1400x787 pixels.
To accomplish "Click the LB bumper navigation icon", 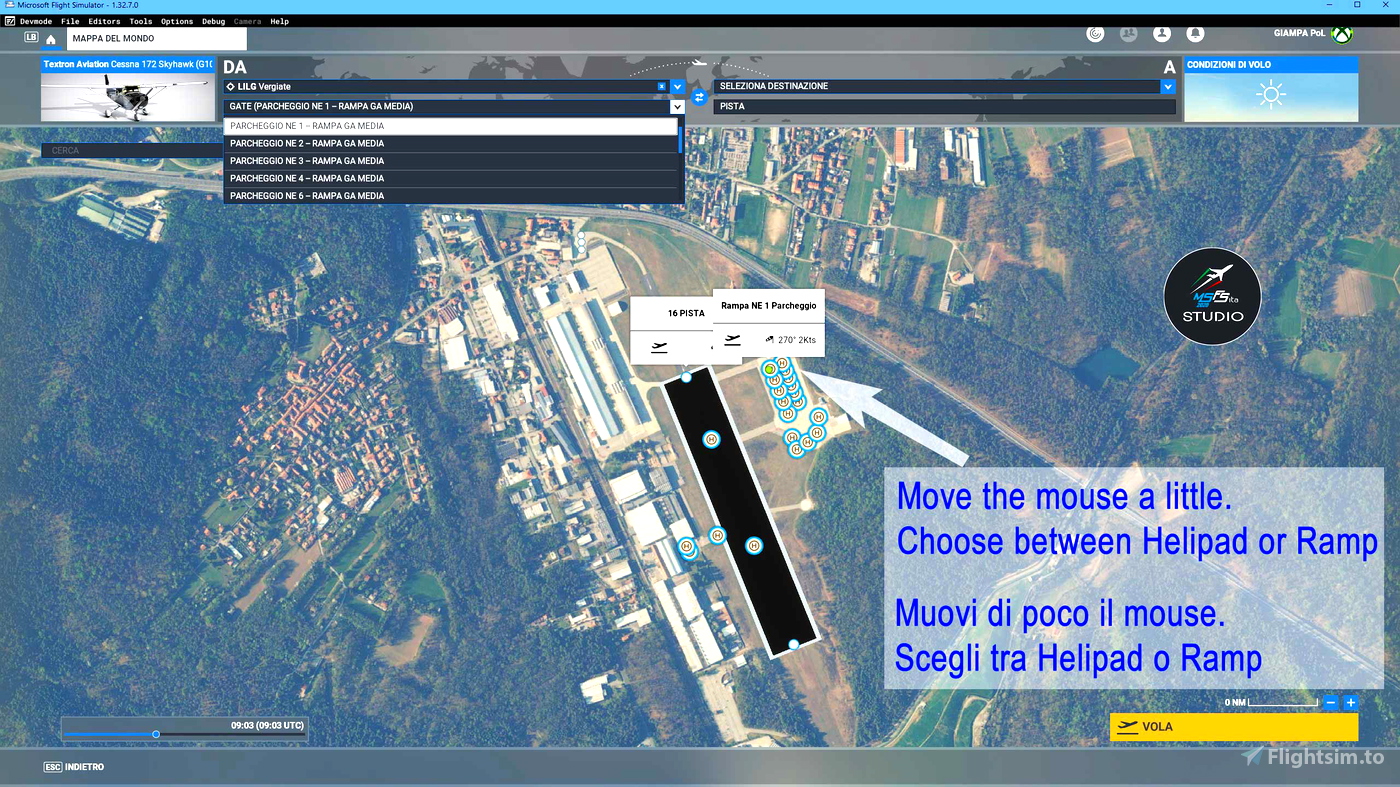I will point(31,37).
